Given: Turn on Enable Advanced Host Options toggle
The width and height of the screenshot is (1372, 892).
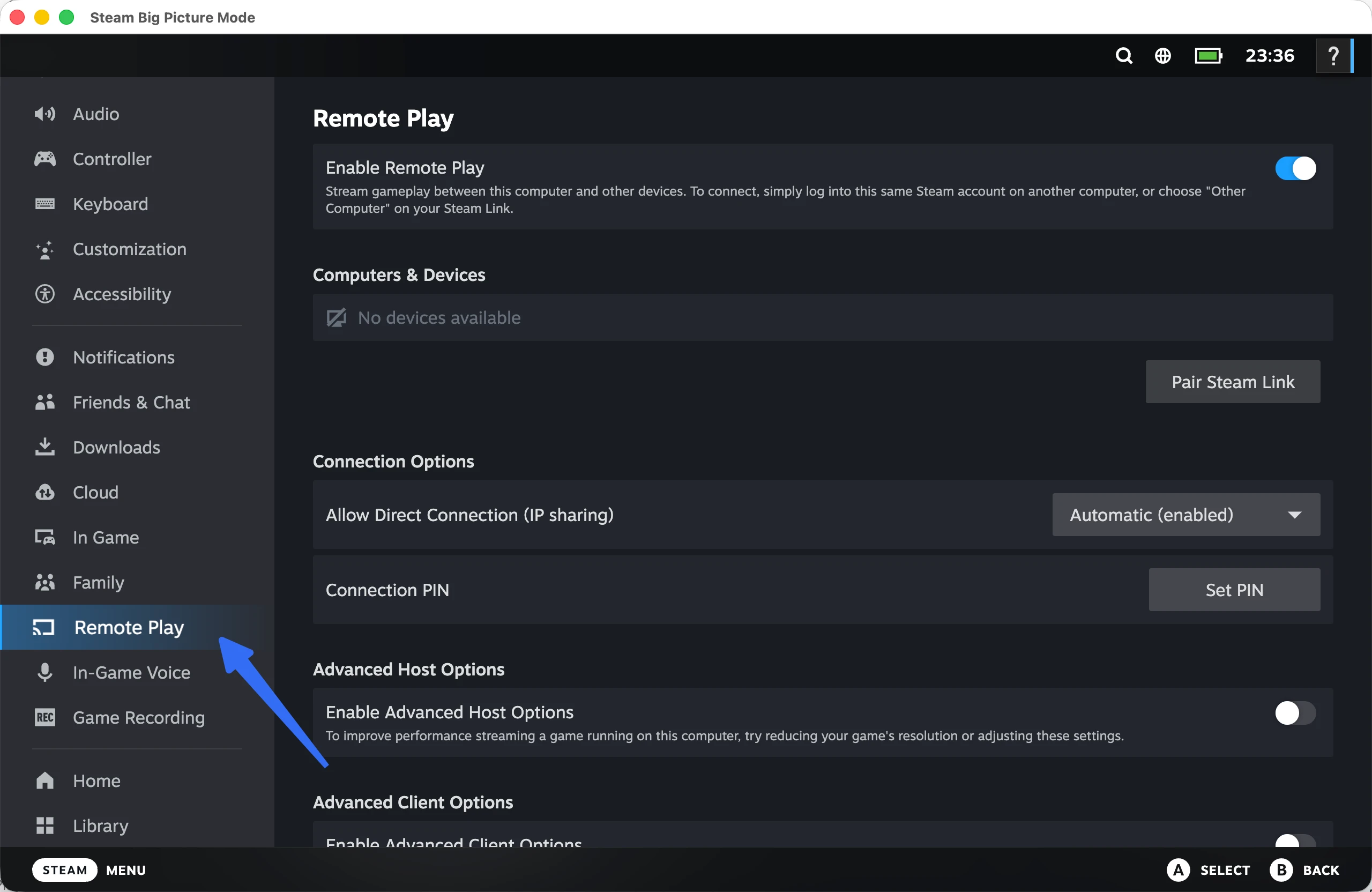Looking at the screenshot, I should click(x=1295, y=712).
